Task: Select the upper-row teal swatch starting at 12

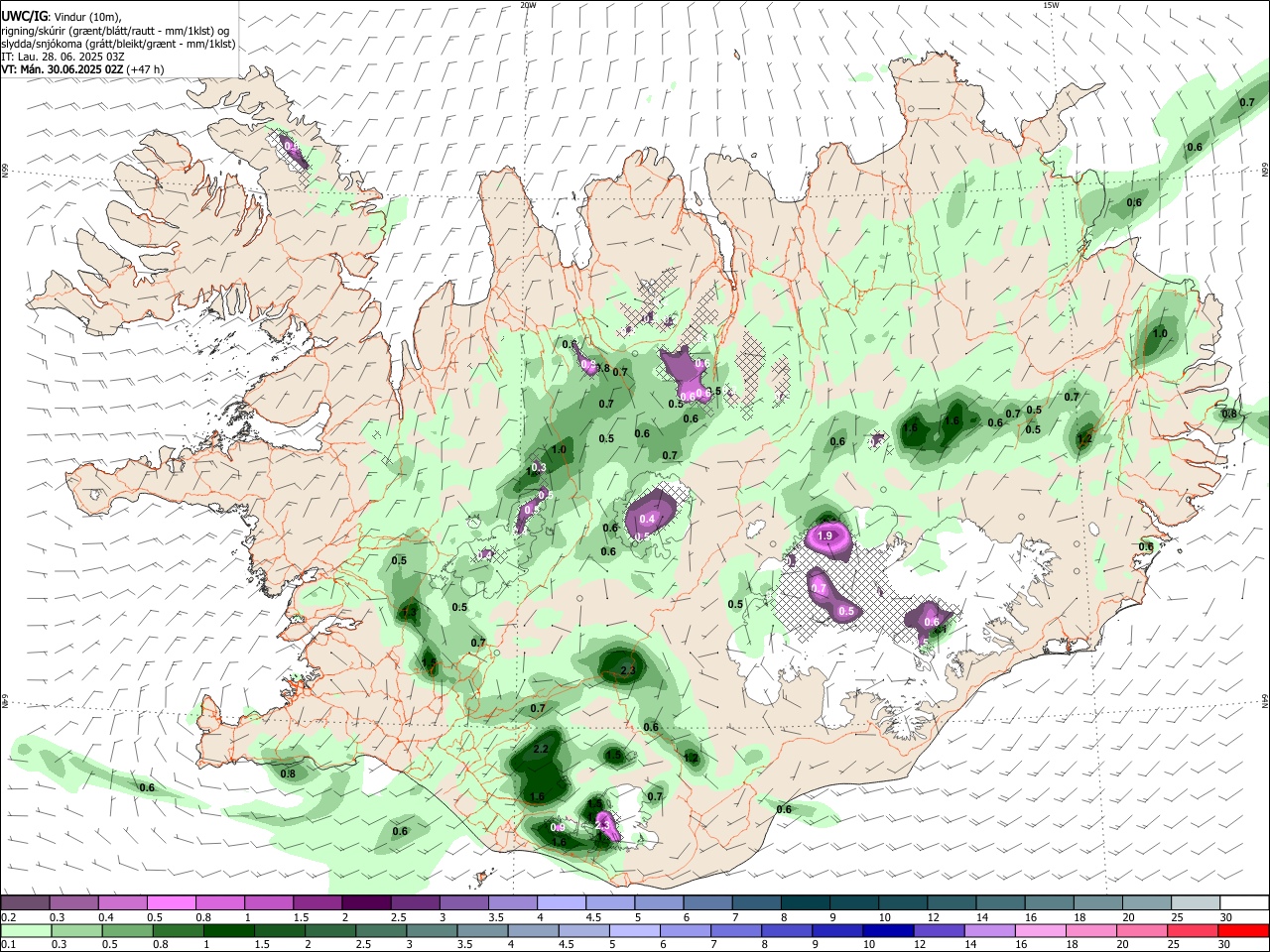Action: pos(952,903)
